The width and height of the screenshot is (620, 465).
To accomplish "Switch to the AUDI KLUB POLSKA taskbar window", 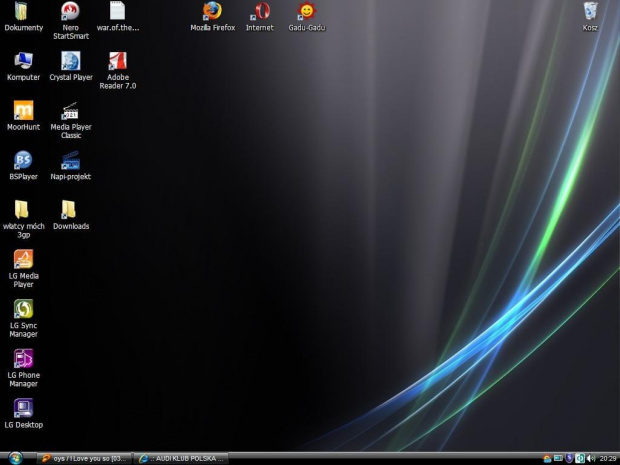I will (181, 458).
